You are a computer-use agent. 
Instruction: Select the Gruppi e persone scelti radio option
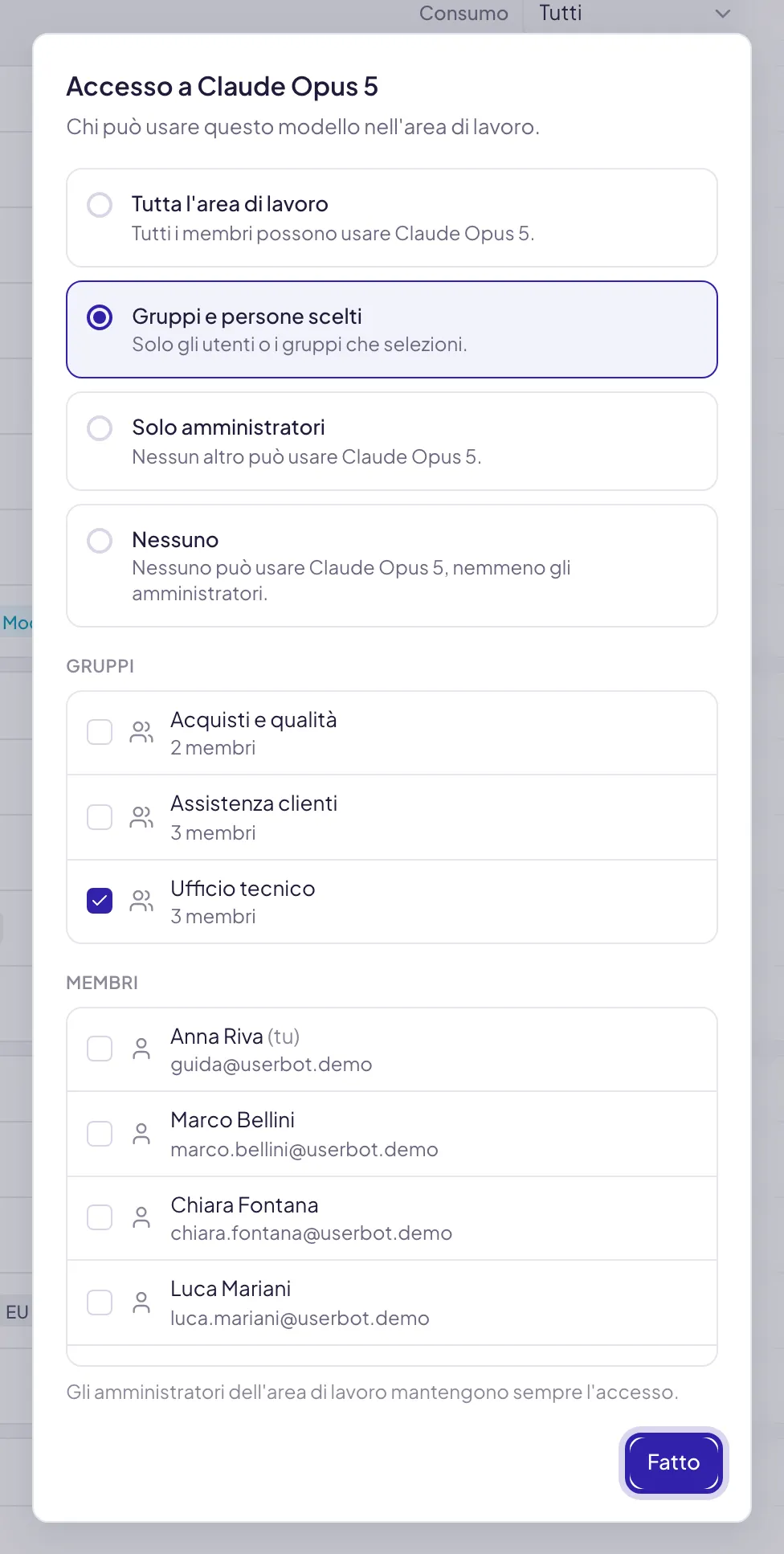(x=100, y=317)
